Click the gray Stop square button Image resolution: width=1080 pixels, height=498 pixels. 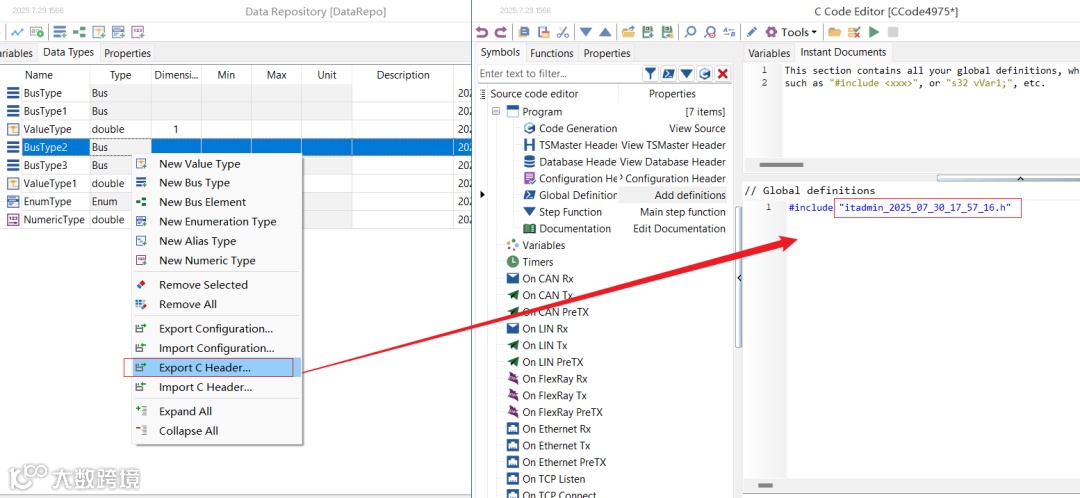click(x=893, y=32)
